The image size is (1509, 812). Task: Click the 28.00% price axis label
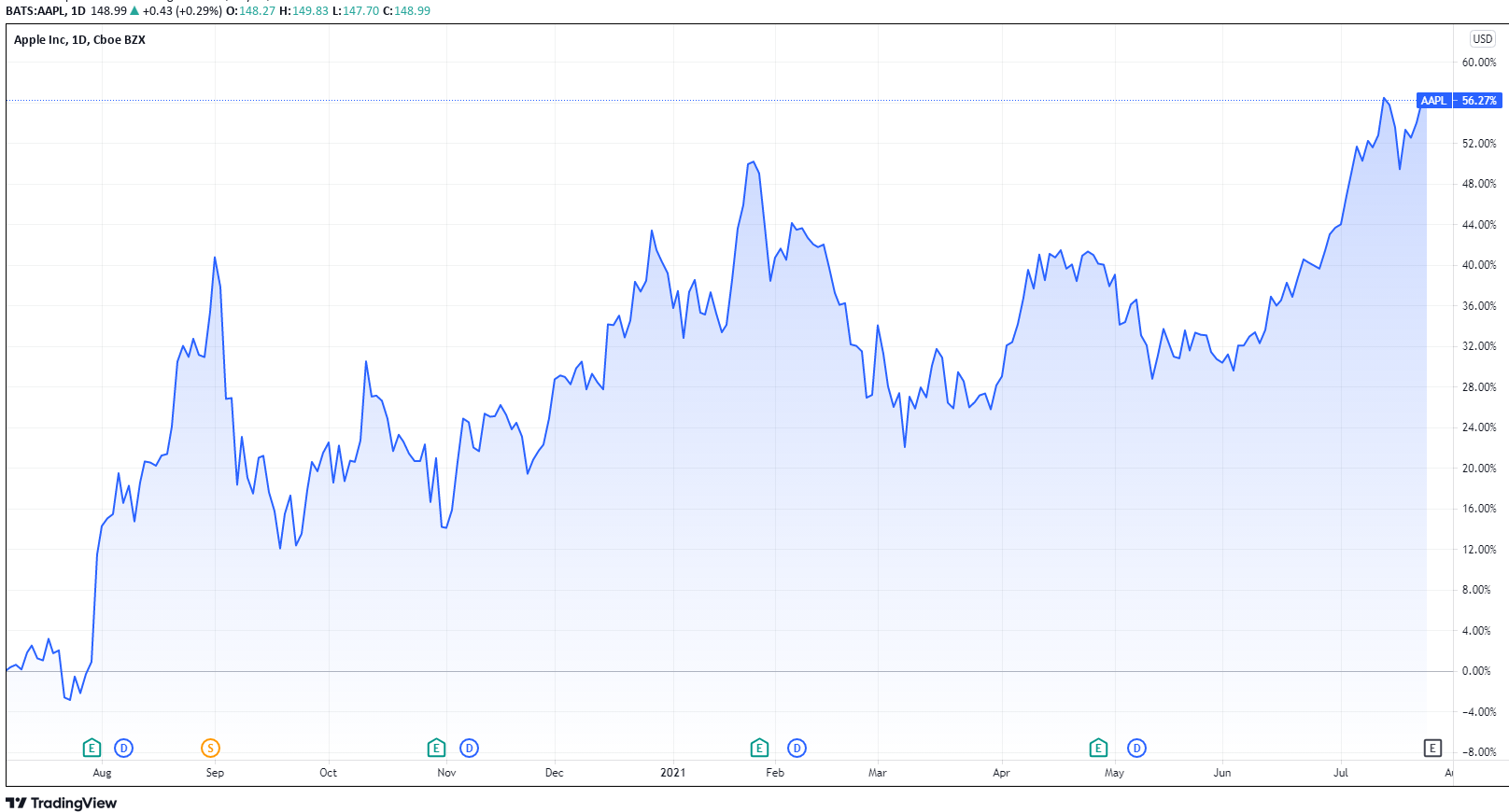point(1479,387)
